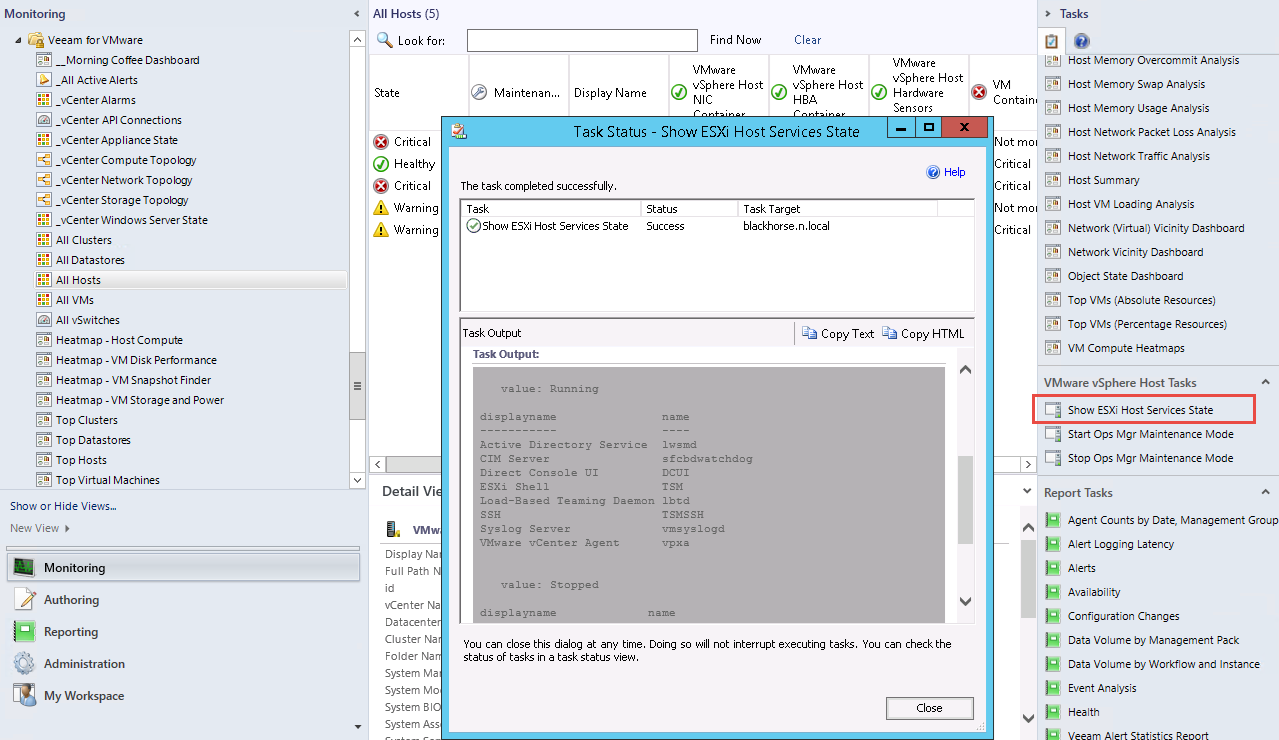Click the Show or Hide Views link
Screen dimensions: 1279x740
pyautogui.click(x=63, y=506)
